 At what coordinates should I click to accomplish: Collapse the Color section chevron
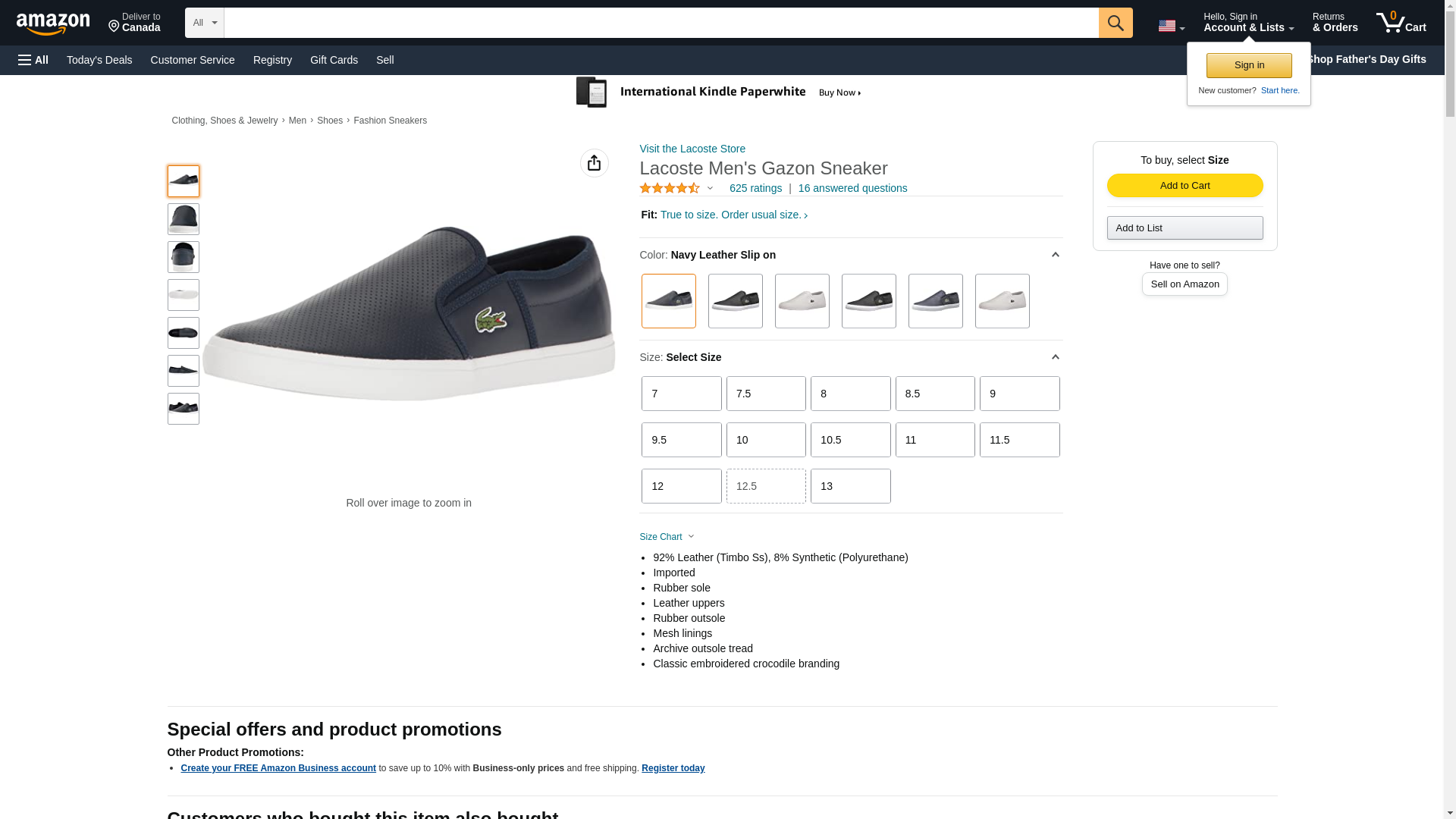1055,255
